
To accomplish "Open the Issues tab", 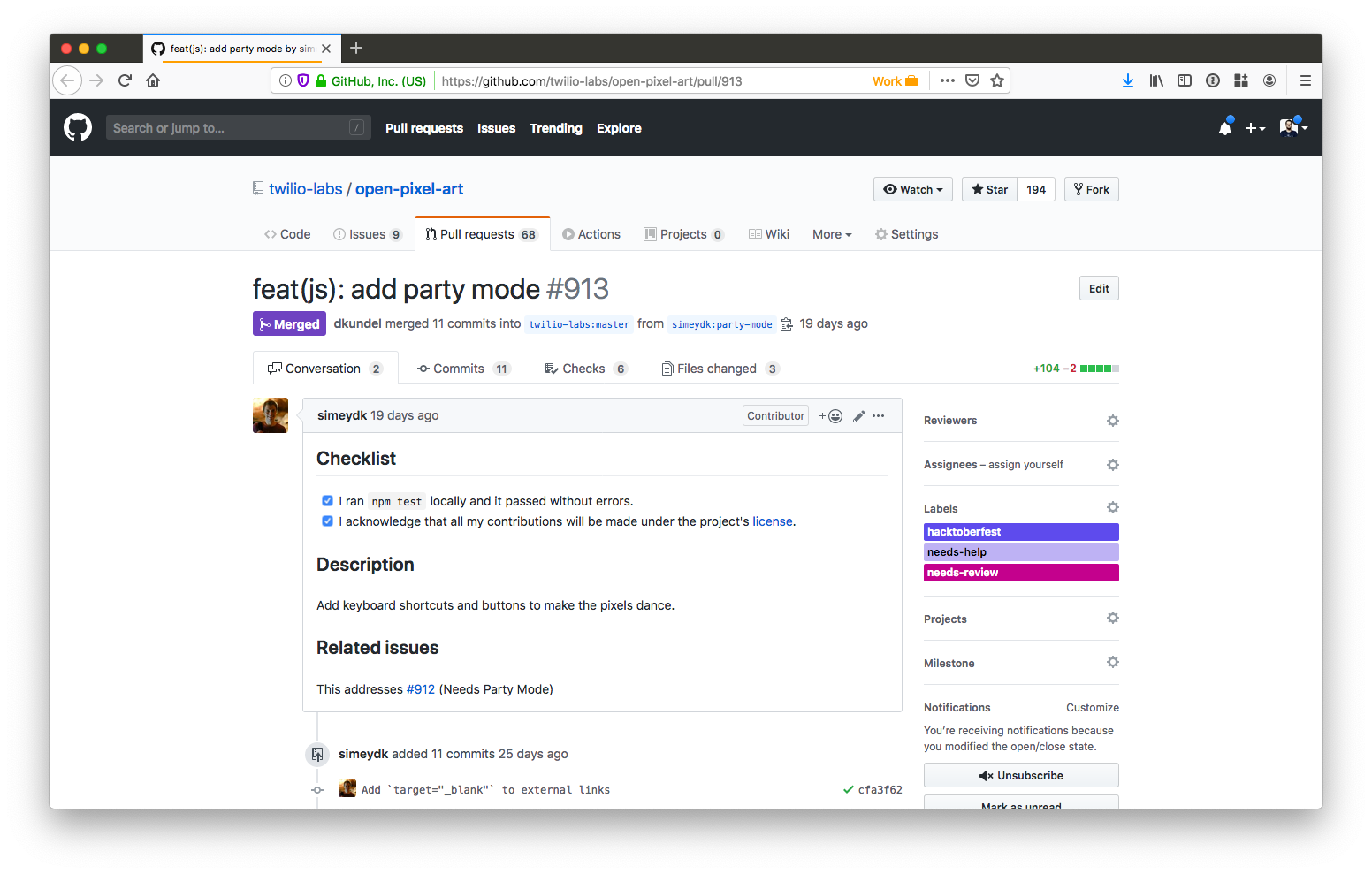I will point(368,234).
